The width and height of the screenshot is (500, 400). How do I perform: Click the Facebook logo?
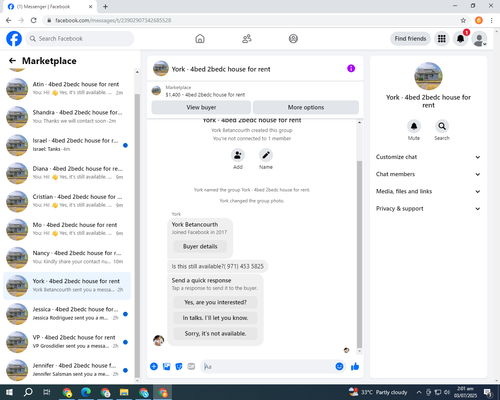[x=14, y=39]
